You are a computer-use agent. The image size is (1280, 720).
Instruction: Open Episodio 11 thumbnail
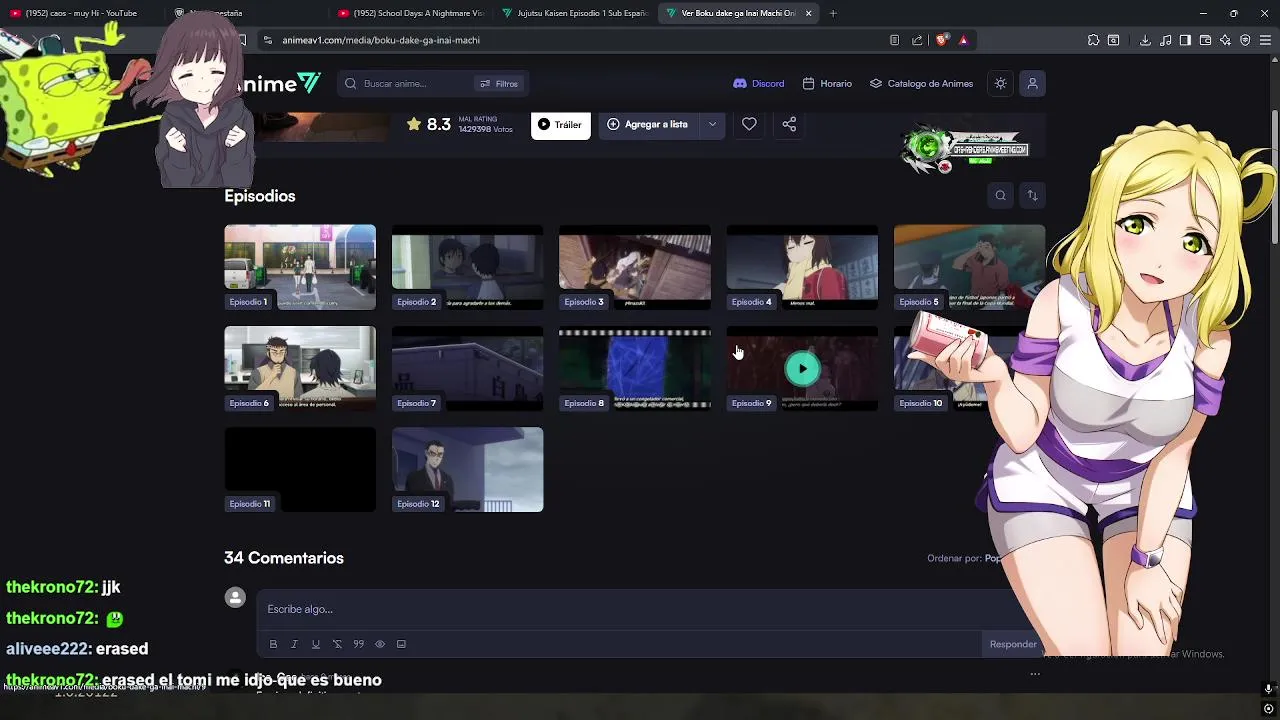(x=300, y=470)
